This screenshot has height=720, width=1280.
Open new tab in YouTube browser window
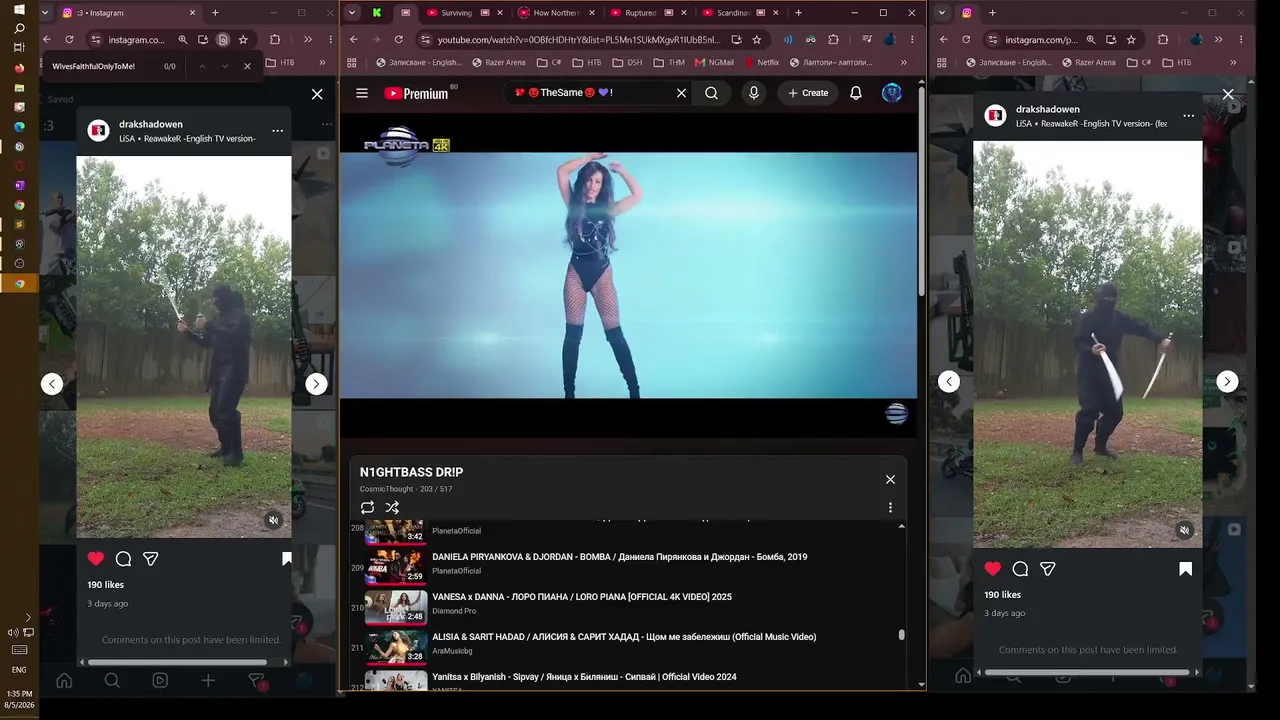pos(798,13)
